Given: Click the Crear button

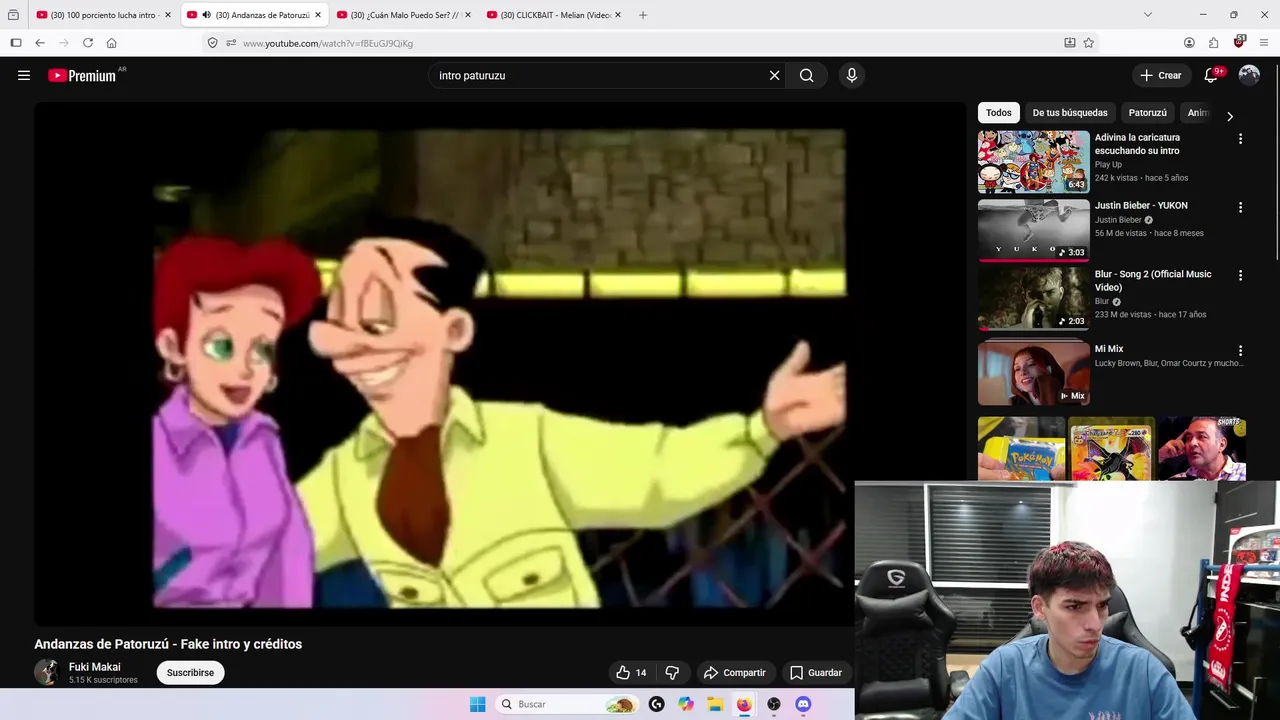Looking at the screenshot, I should 1161,75.
